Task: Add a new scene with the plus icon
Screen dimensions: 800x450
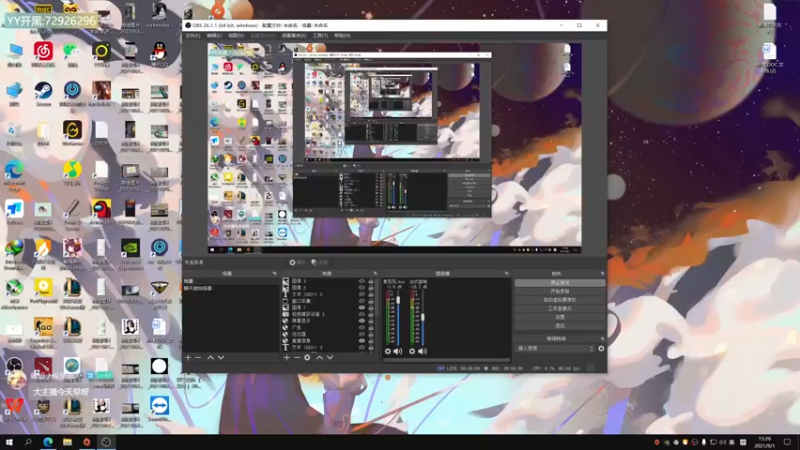Action: click(188, 358)
